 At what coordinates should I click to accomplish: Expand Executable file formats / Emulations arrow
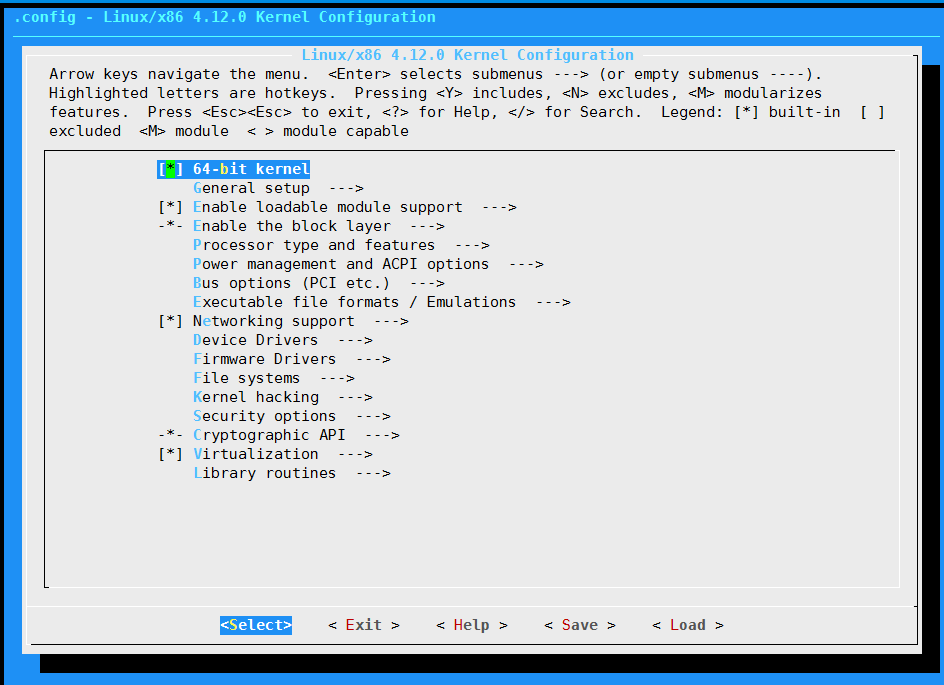(x=554, y=302)
